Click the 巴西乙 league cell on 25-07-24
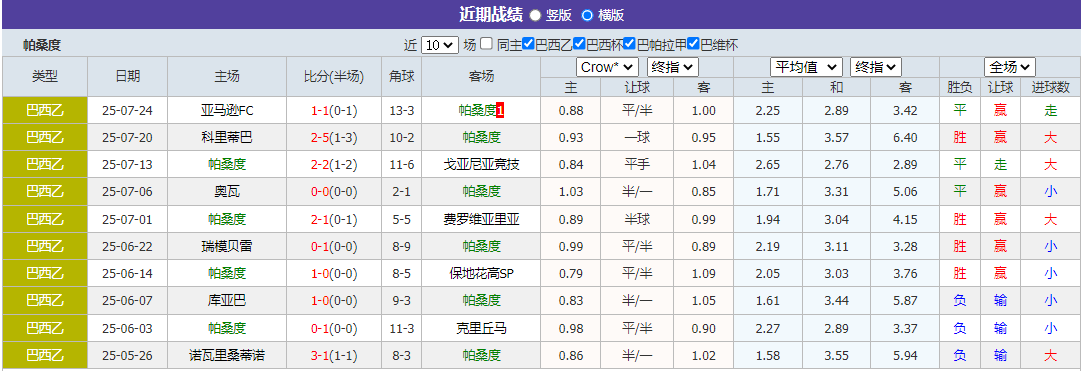Image resolution: width=1084 pixels, height=371 pixels. pos(45,111)
